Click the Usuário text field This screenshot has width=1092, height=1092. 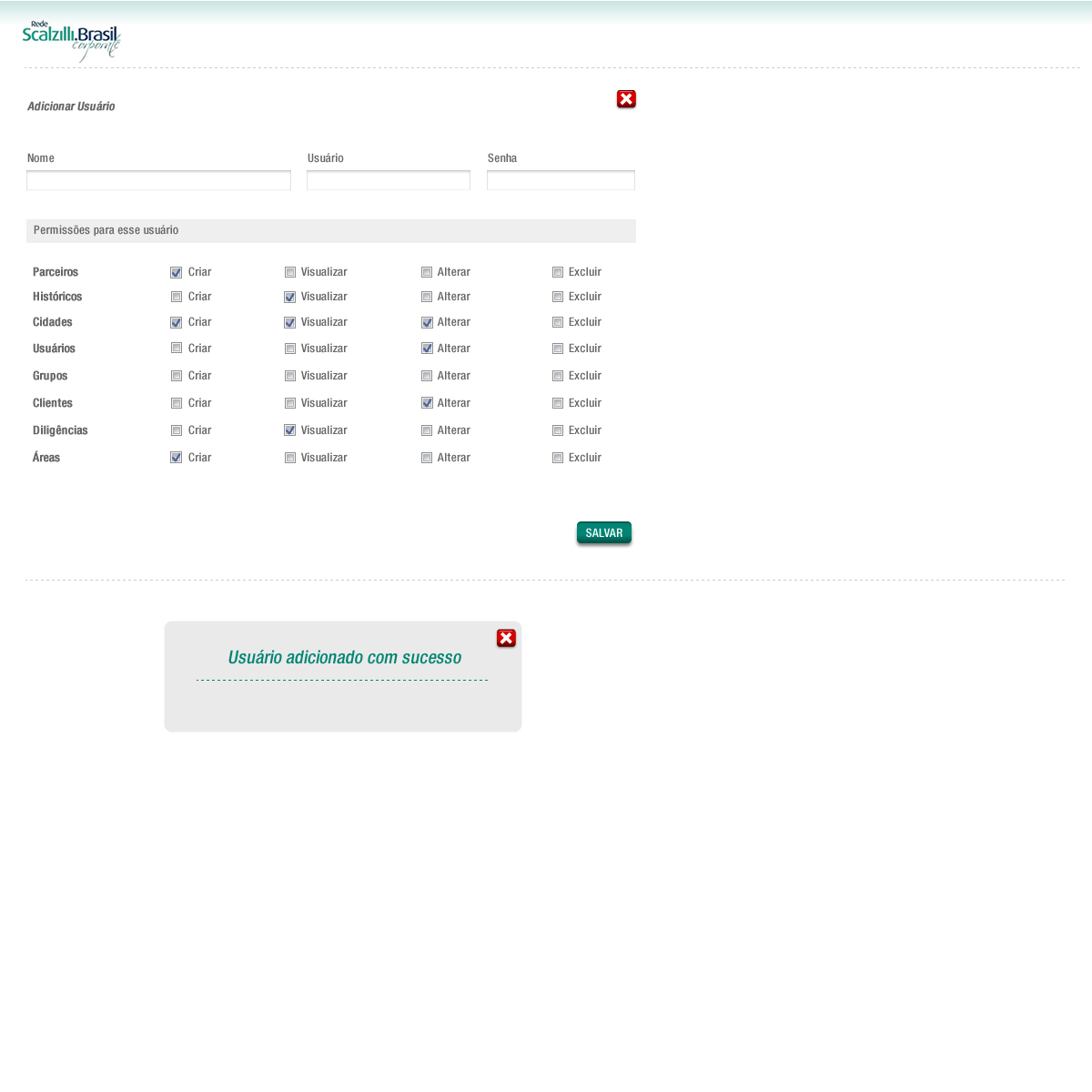(x=389, y=181)
